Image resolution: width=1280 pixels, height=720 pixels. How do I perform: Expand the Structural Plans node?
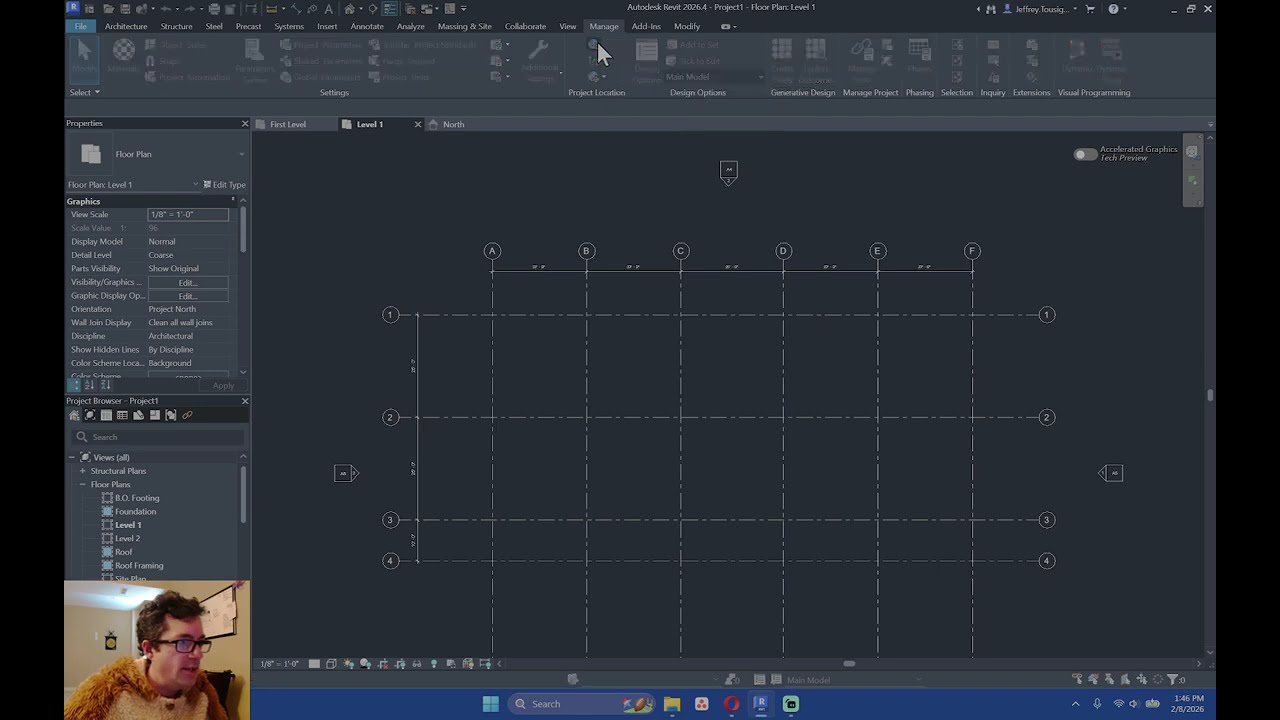point(83,471)
